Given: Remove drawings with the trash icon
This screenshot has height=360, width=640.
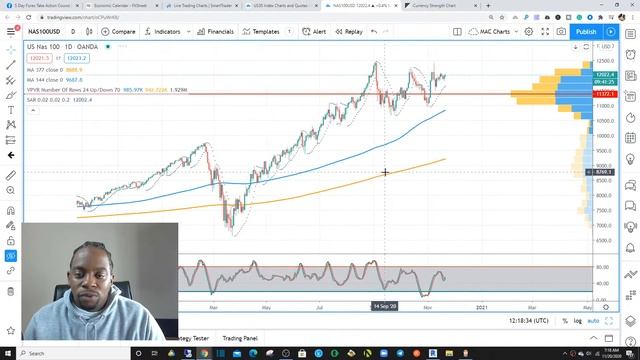Looking at the screenshot, I should click(x=11, y=291).
